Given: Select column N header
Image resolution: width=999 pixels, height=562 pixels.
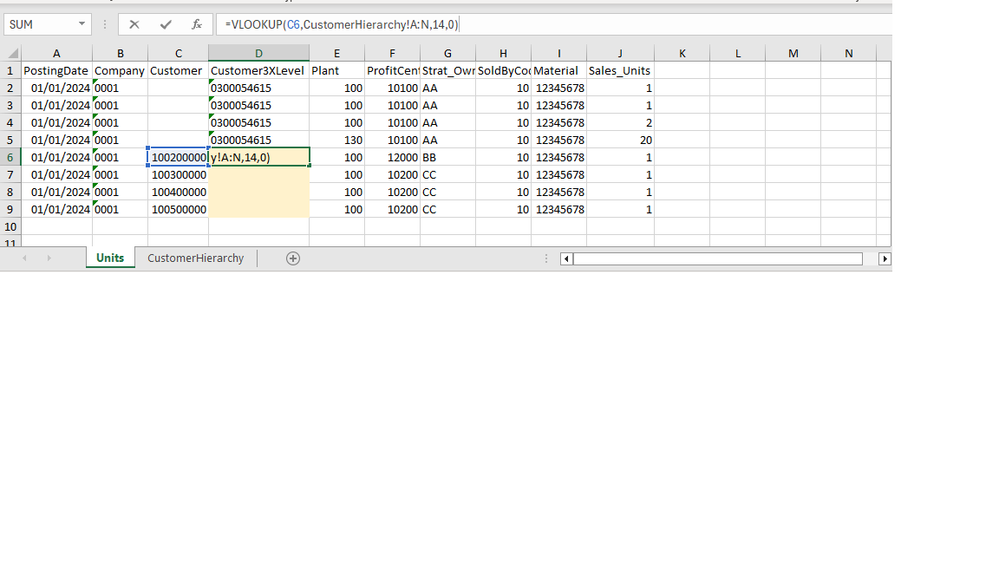Looking at the screenshot, I should [x=849, y=54].
